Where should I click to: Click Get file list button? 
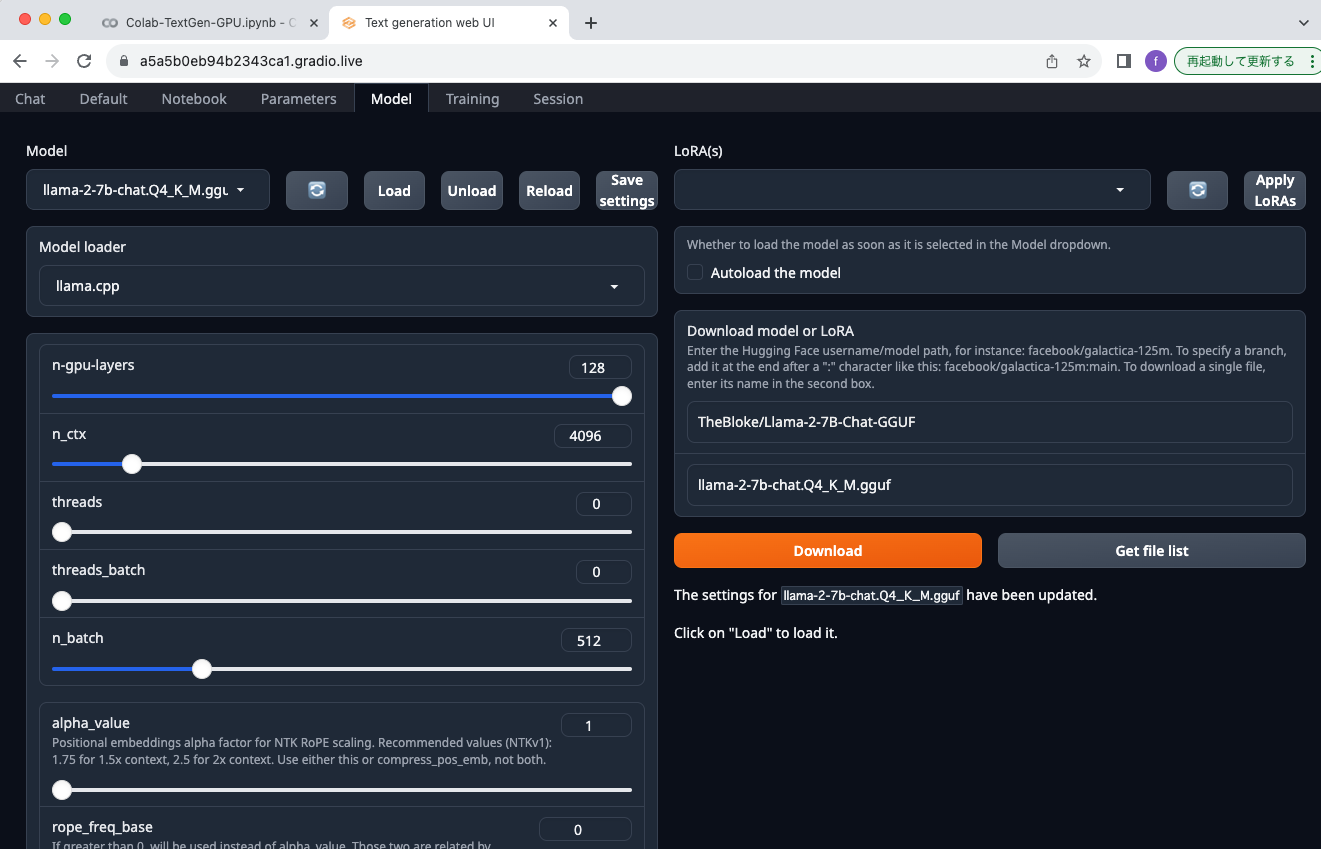click(x=1152, y=550)
